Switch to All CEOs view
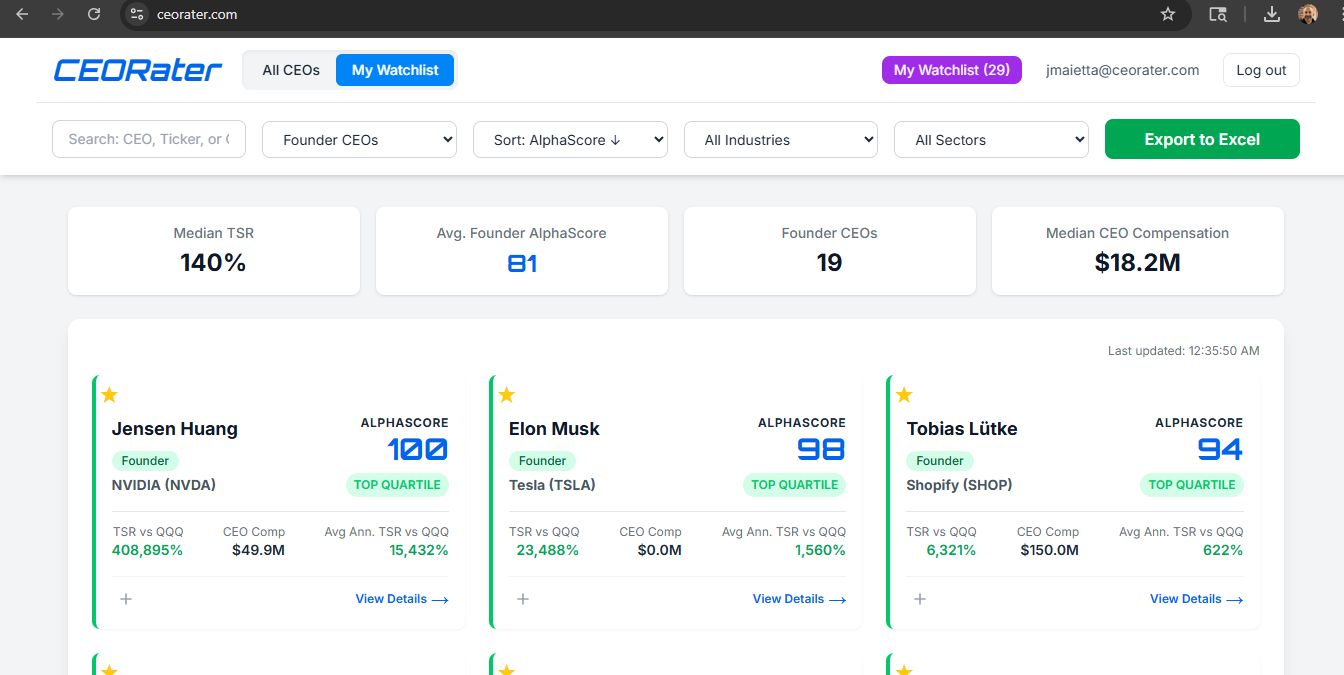This screenshot has width=1344, height=675. 291,70
